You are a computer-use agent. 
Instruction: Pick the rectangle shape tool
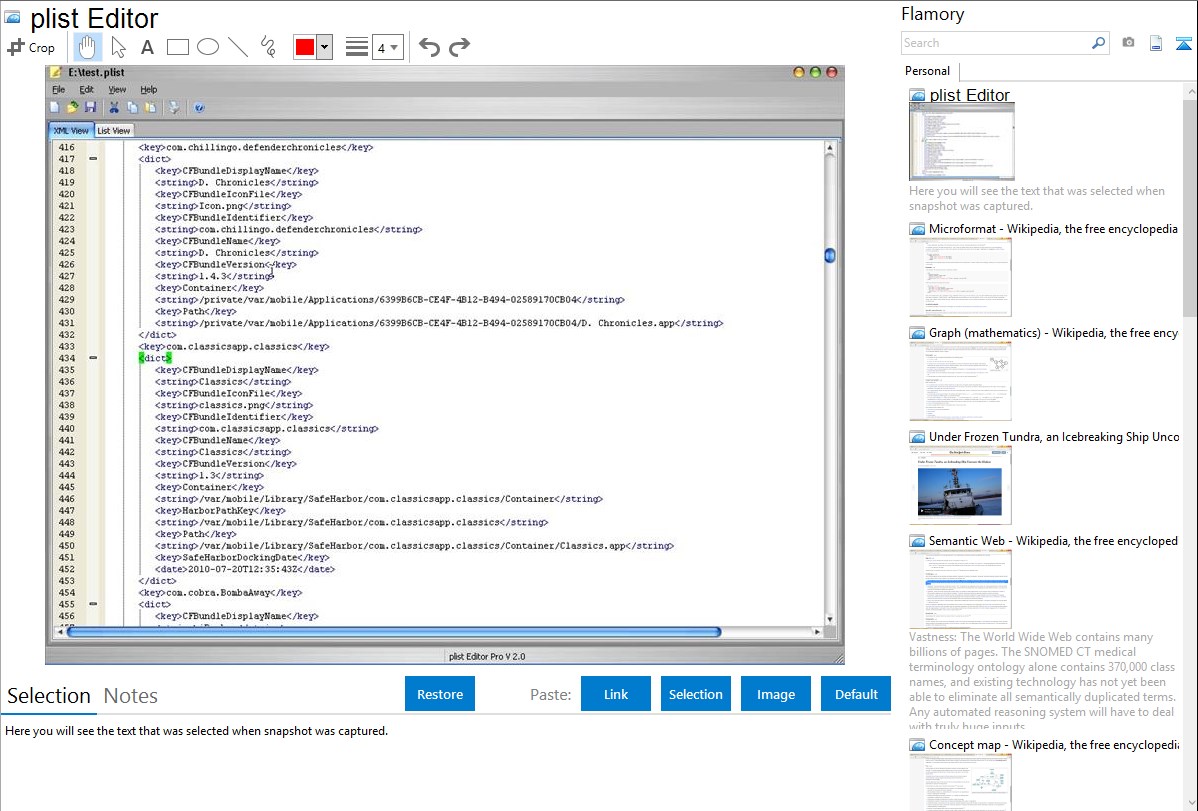pos(177,47)
